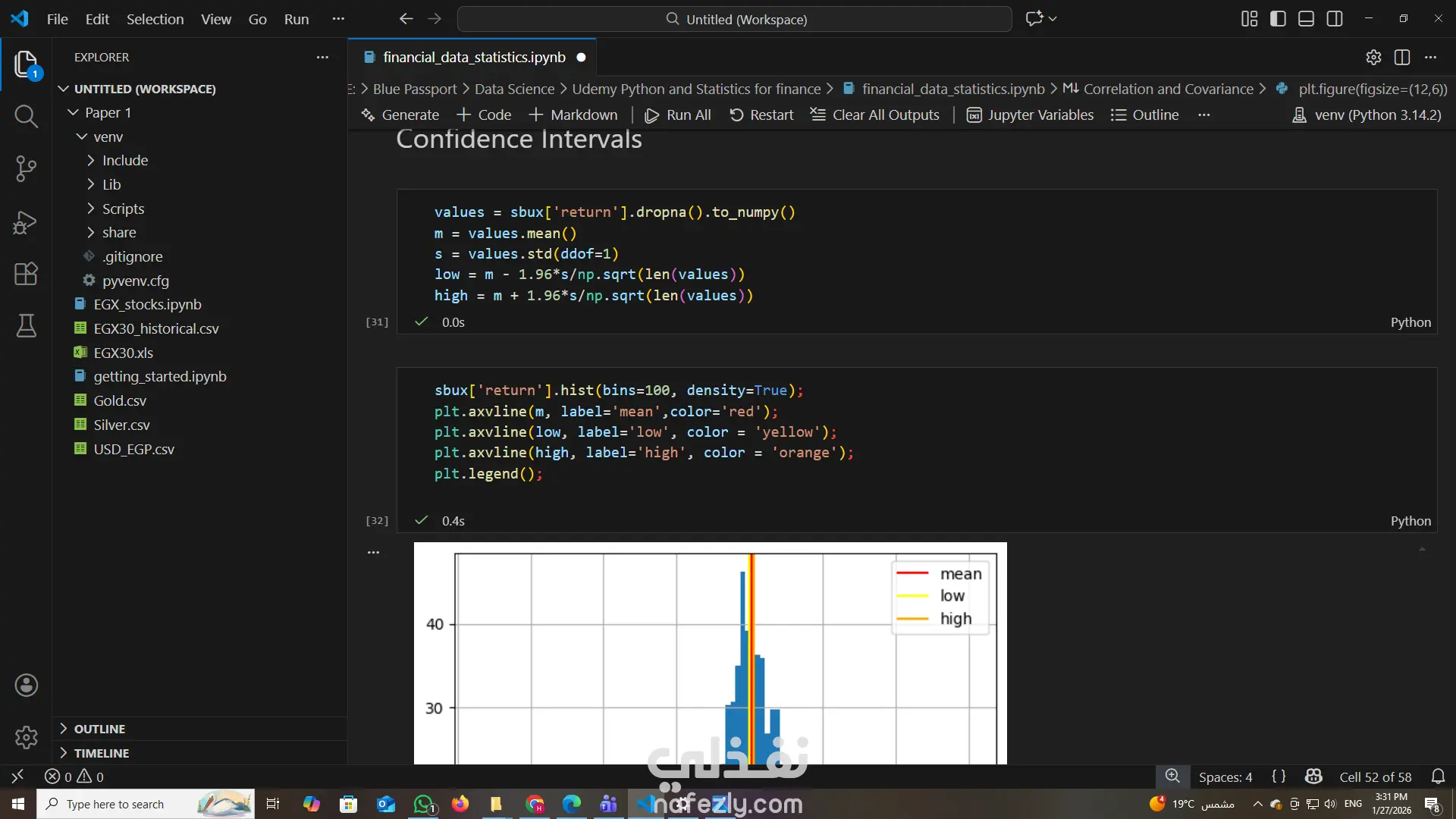Open notebook settings gear icon
Viewport: 1456px width, 819px height.
tap(1373, 58)
